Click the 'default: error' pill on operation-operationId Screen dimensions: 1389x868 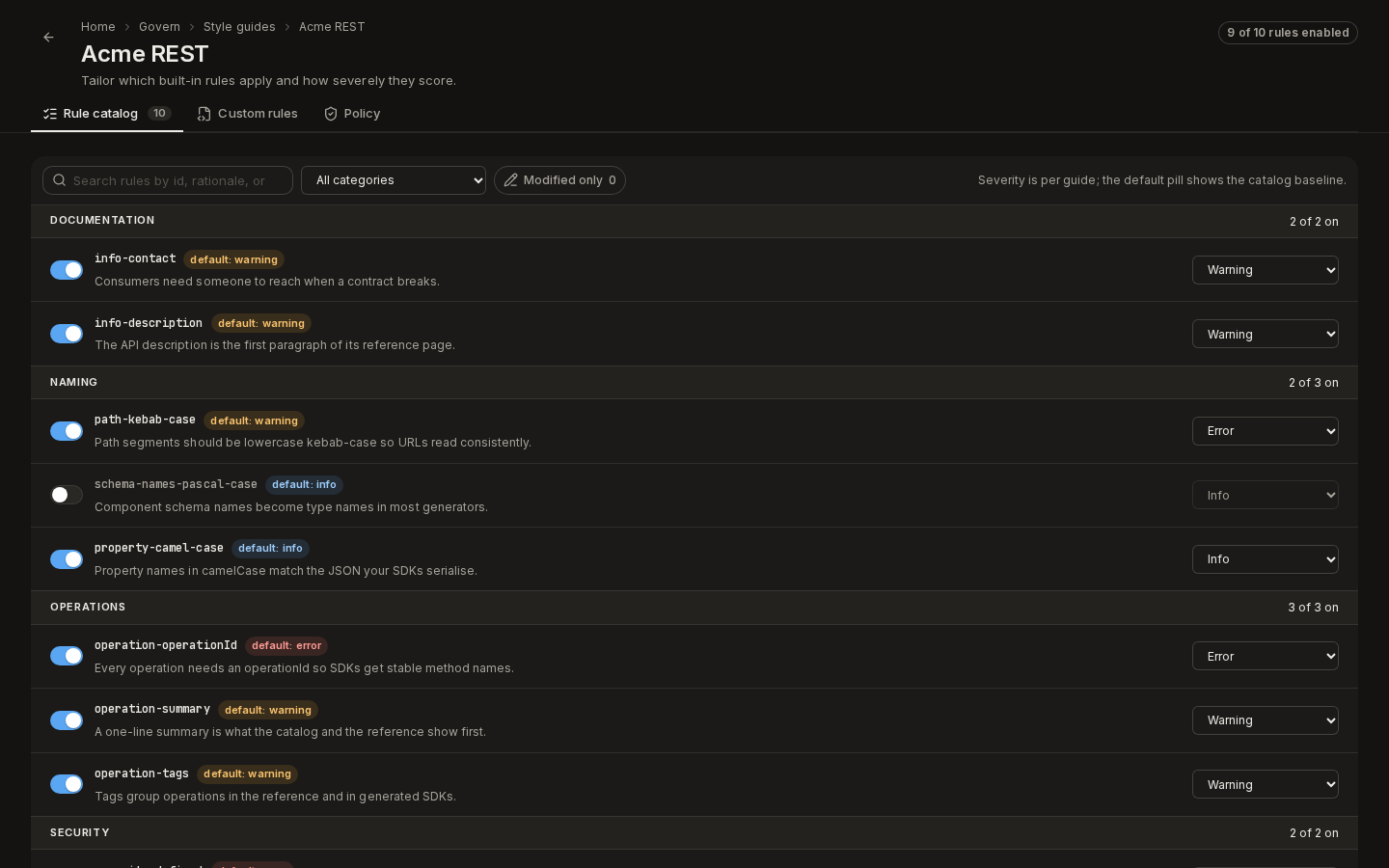286,646
